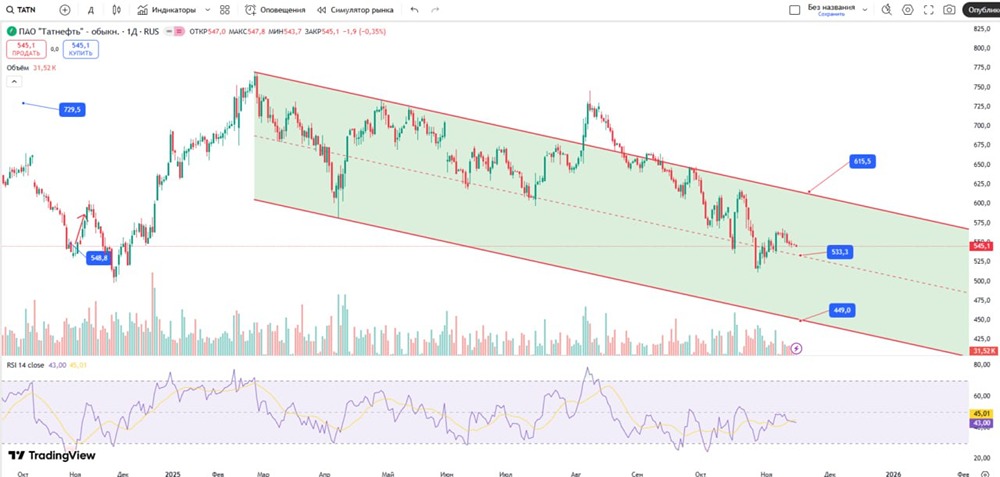
Task: Toggle the grey minus pill by the title
Action: [168, 31]
